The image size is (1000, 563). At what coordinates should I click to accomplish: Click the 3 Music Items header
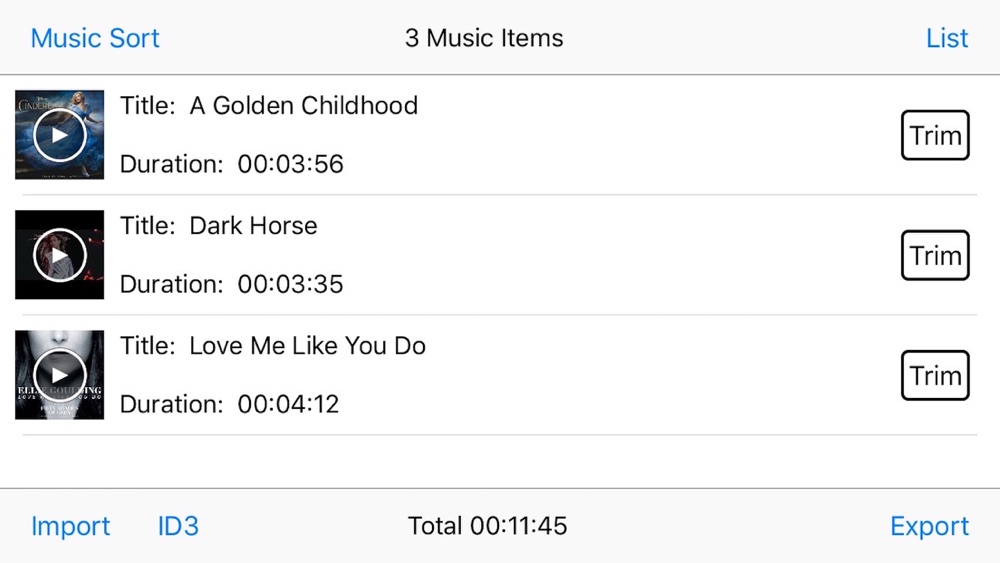click(x=484, y=38)
